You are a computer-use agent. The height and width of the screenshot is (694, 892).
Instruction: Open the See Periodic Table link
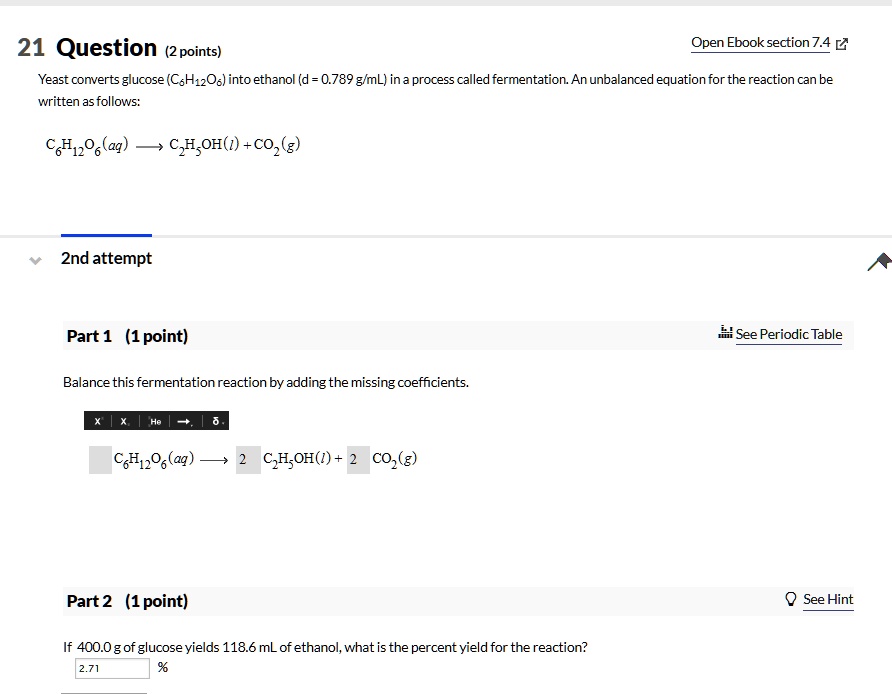coord(788,334)
